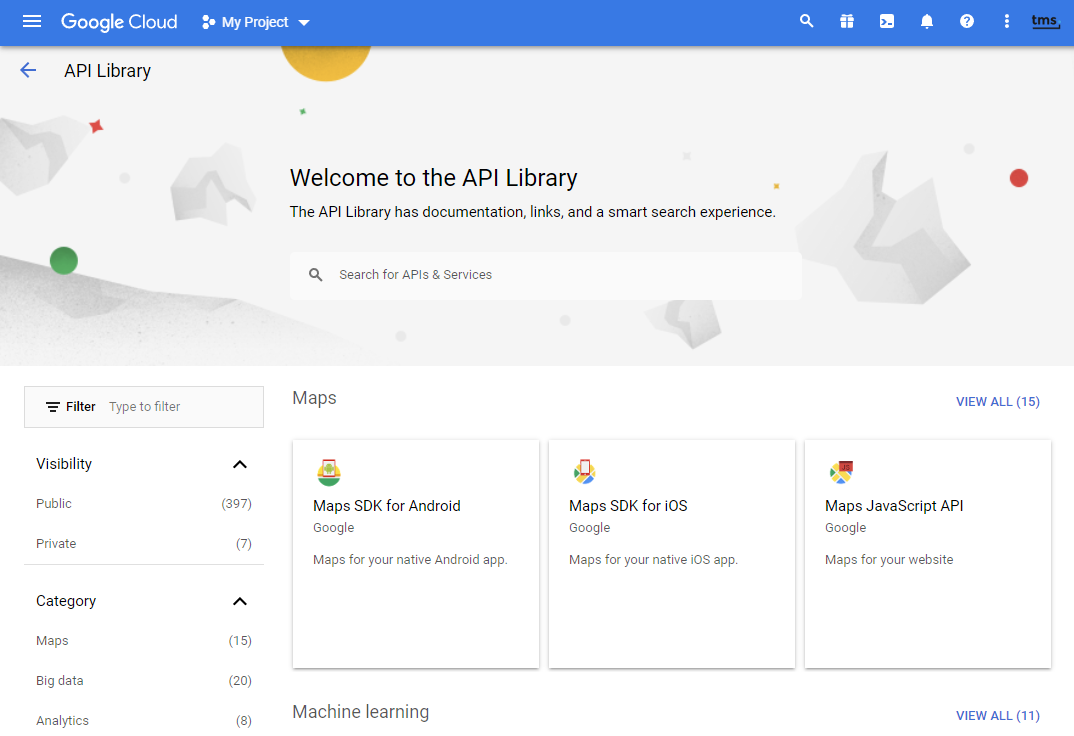This screenshot has width=1074, height=736.
Task: Open the My Project selector dropdown
Action: 256,22
